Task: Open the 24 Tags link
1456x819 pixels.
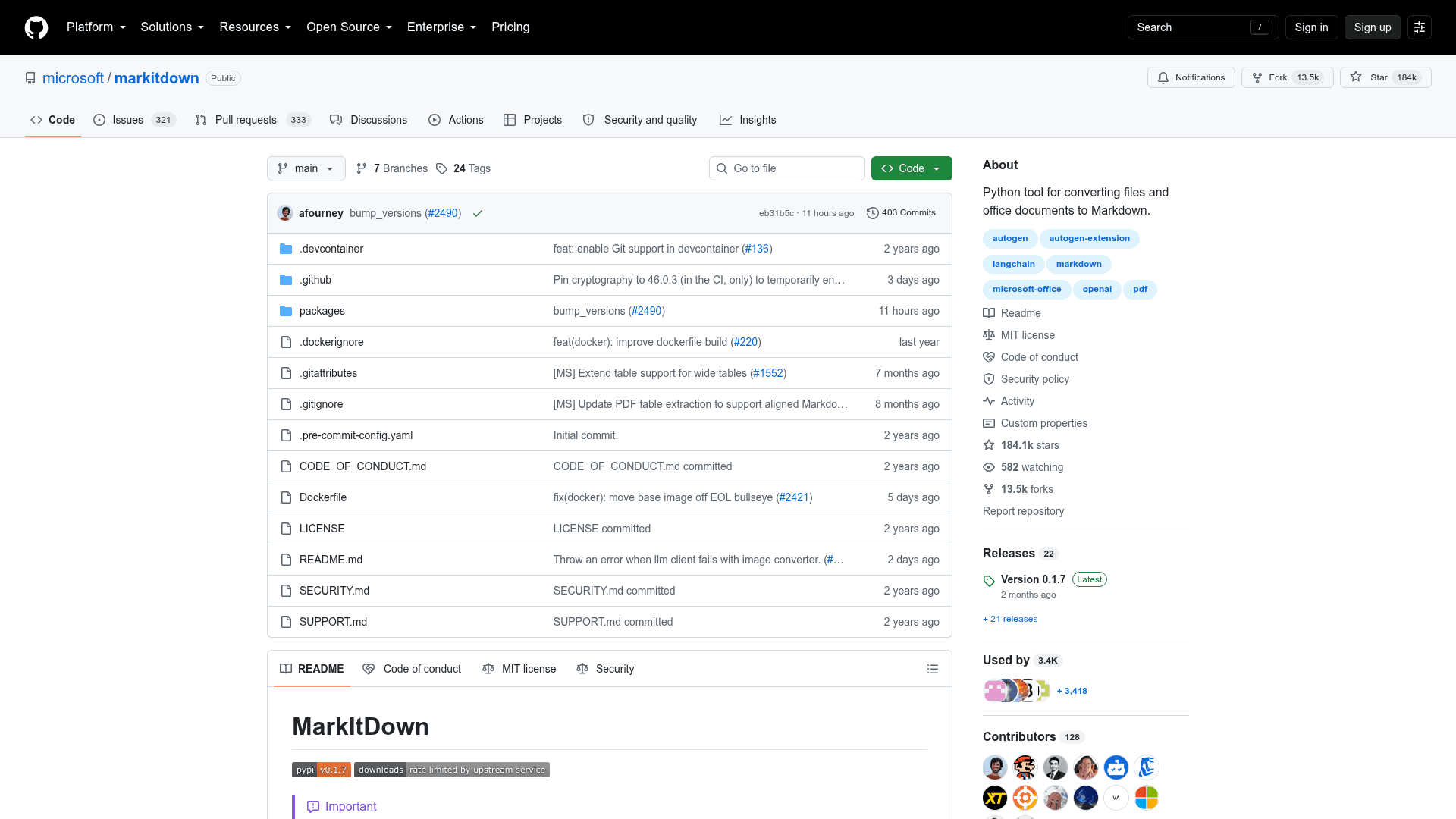Action: [463, 168]
